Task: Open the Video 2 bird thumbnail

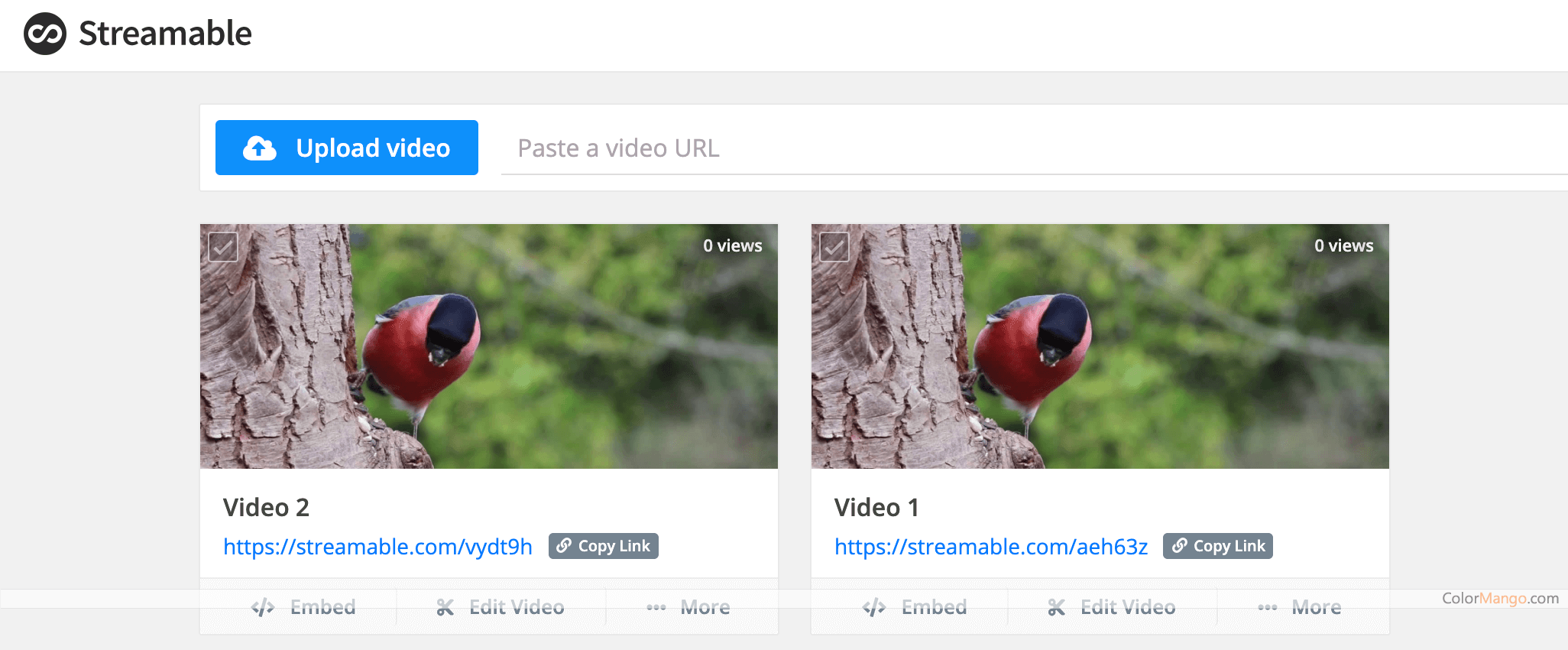Action: pos(489,346)
